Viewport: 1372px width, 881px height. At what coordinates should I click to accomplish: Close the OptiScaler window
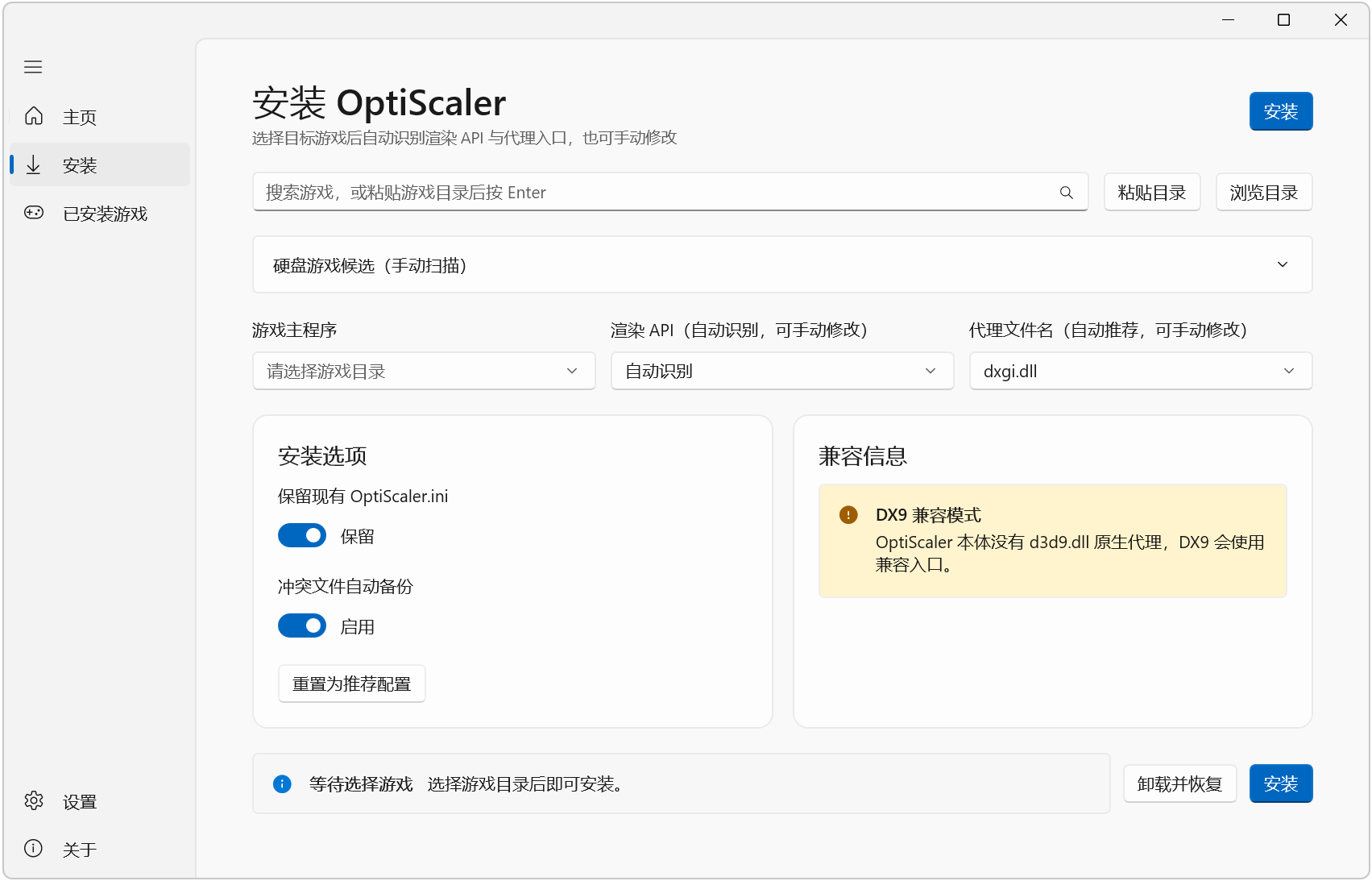(x=1341, y=19)
